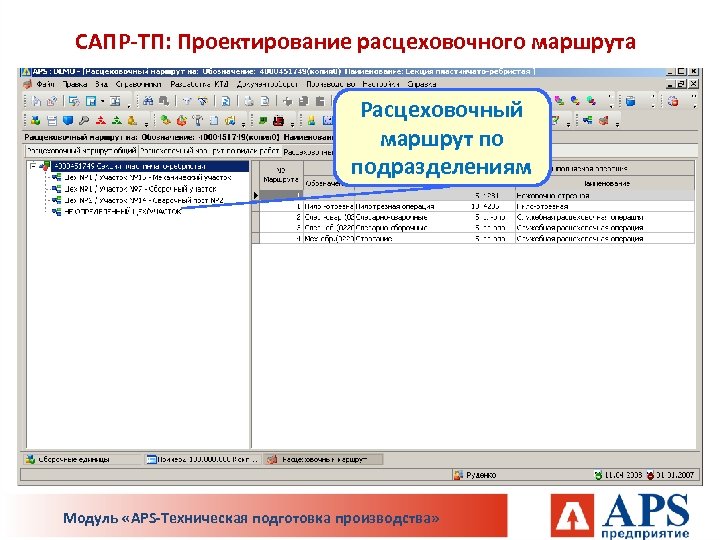
Task: Select row header of the first table row
Action: point(256,196)
